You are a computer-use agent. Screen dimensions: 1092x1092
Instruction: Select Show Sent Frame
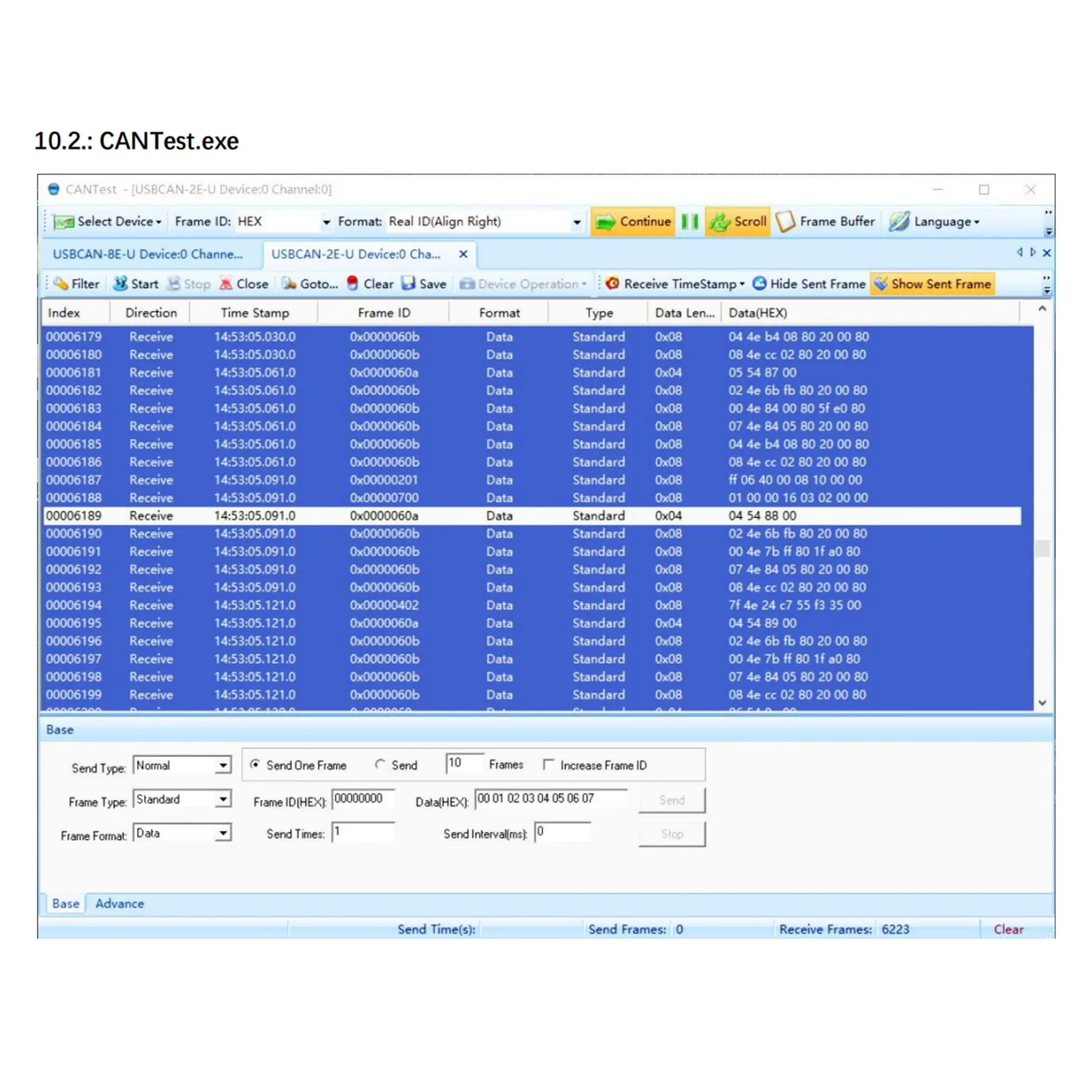click(x=932, y=284)
